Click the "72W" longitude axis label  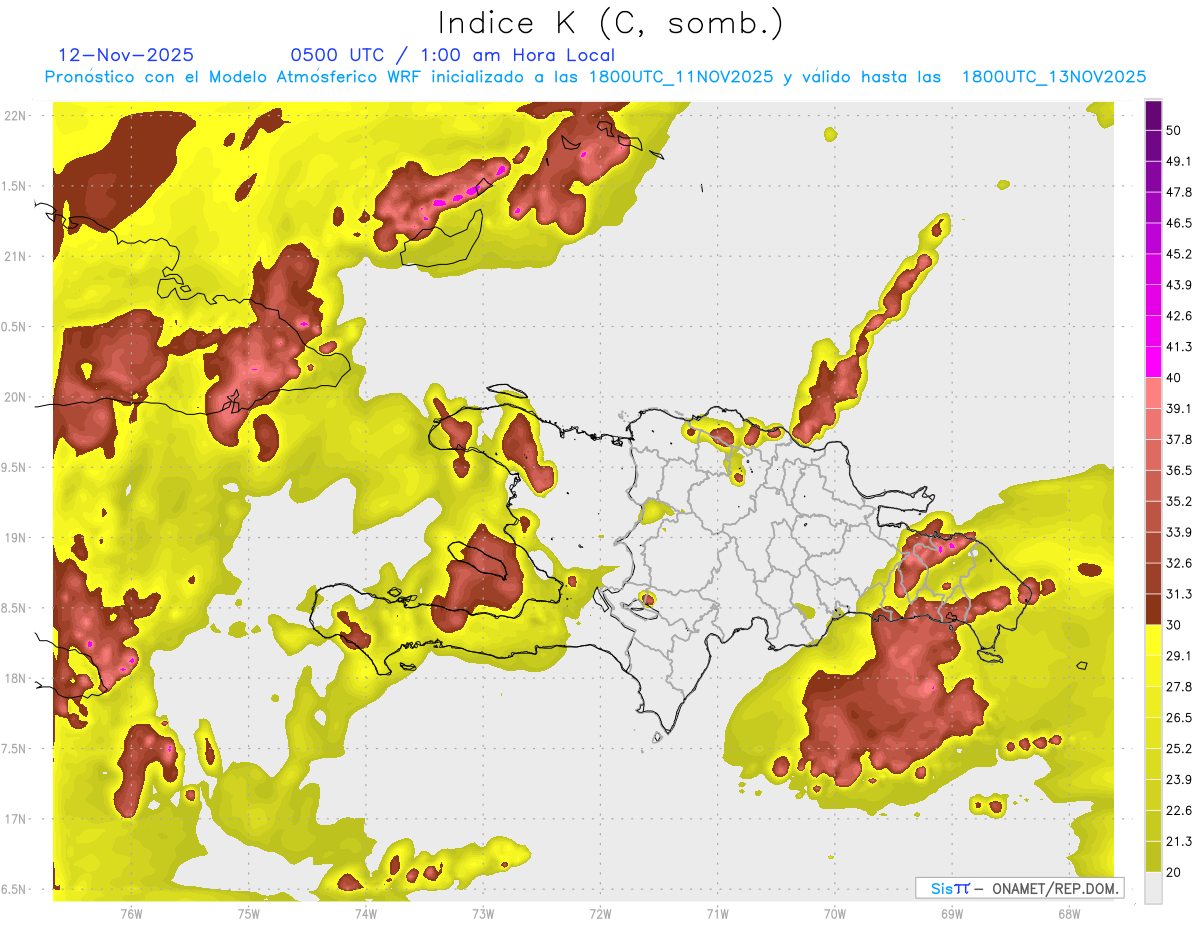(x=600, y=913)
